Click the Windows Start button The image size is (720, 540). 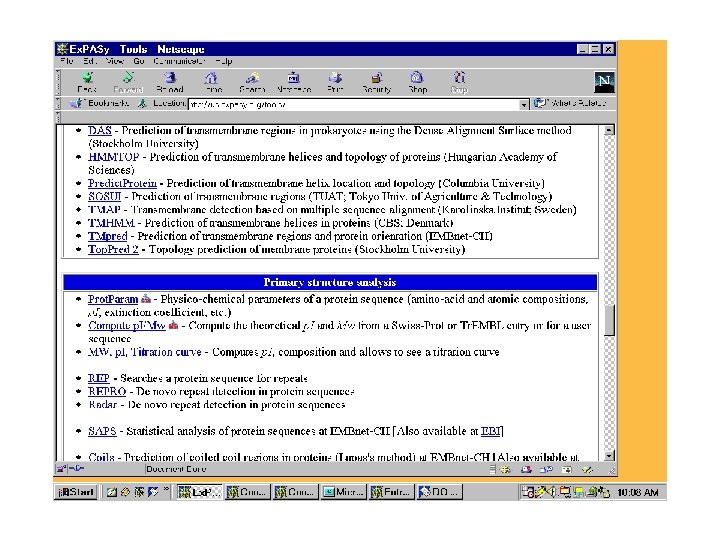pyautogui.click(x=76, y=492)
